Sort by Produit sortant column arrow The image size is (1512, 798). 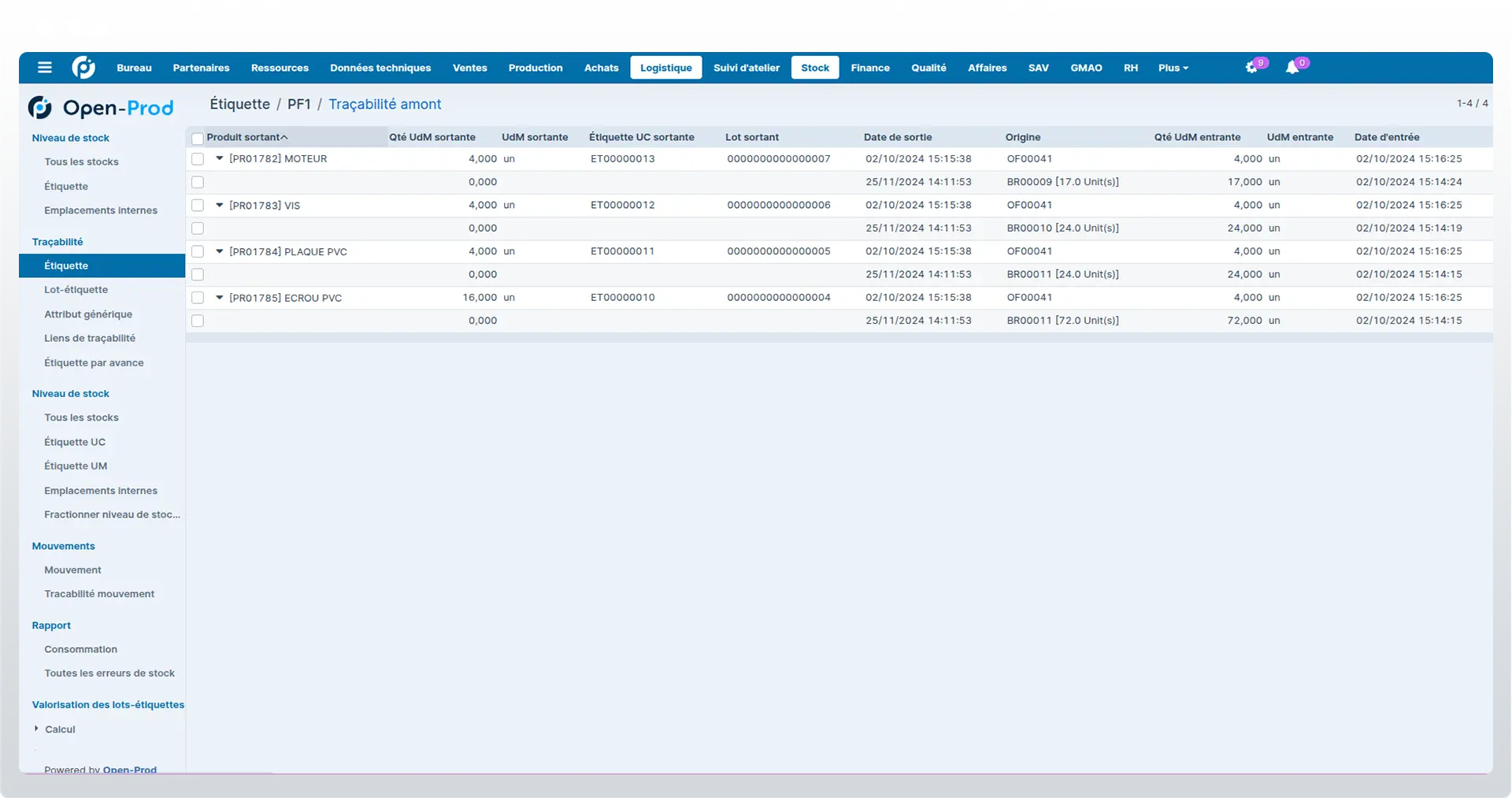click(284, 137)
